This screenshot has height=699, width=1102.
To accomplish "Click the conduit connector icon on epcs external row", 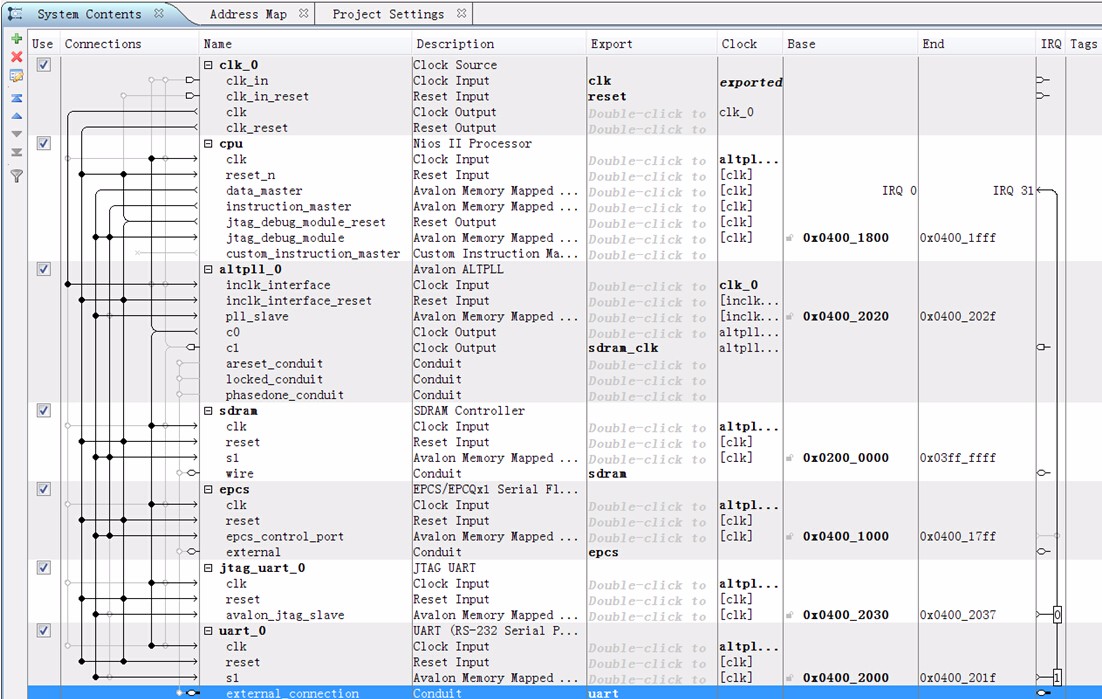I will point(192,552).
